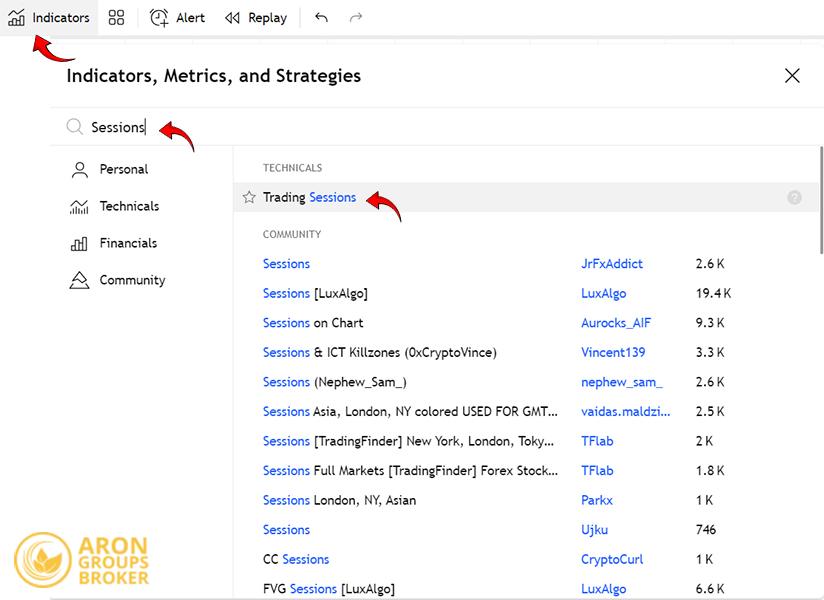Viewport: 824px width, 600px height.
Task: Select the Technicals category
Action: click(x=128, y=207)
